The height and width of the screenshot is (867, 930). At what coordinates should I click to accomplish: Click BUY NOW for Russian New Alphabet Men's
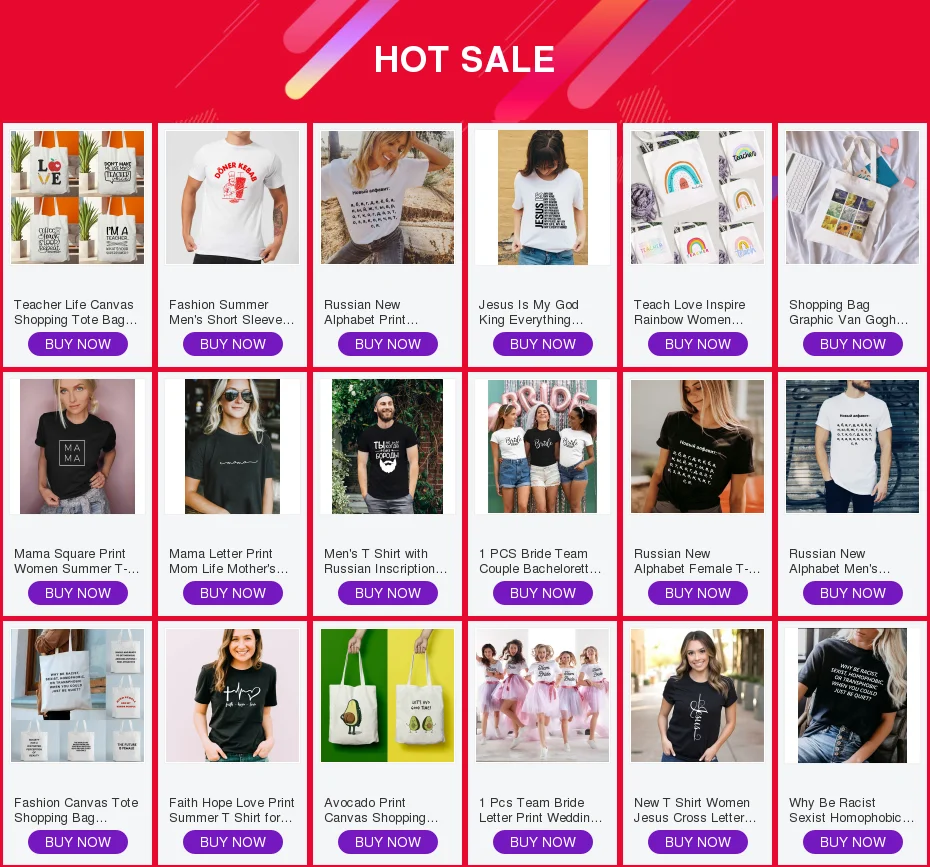[853, 593]
